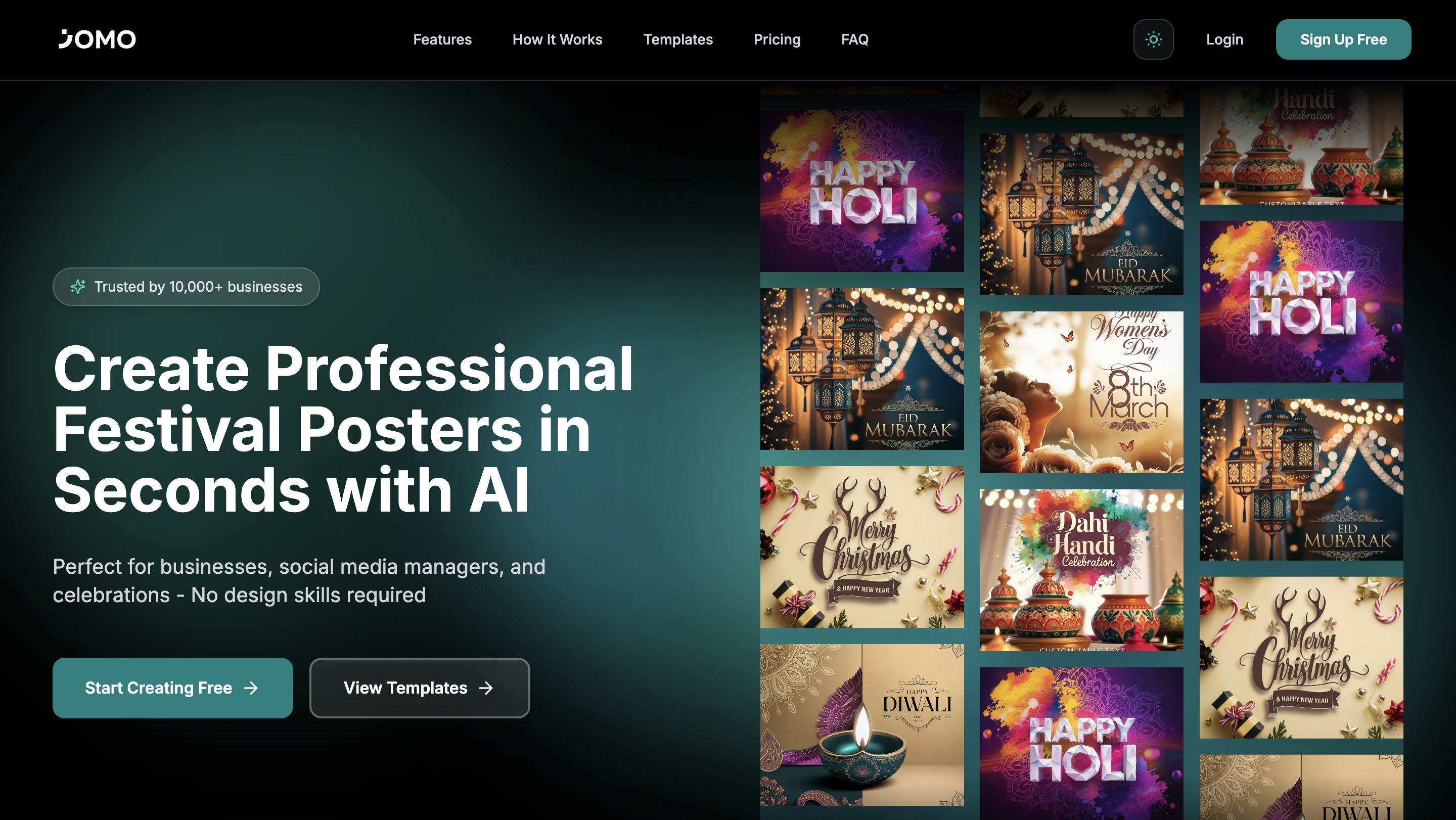
Task: Click the Start Creating Free button
Action: [x=172, y=688]
